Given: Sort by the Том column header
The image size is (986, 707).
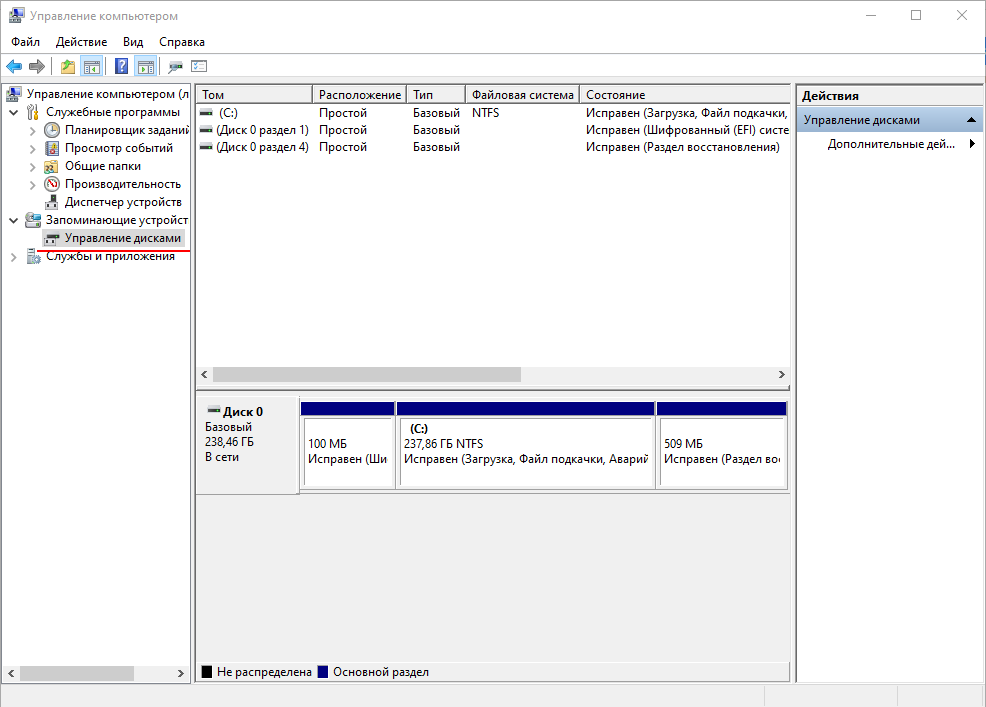Looking at the screenshot, I should [x=254, y=94].
